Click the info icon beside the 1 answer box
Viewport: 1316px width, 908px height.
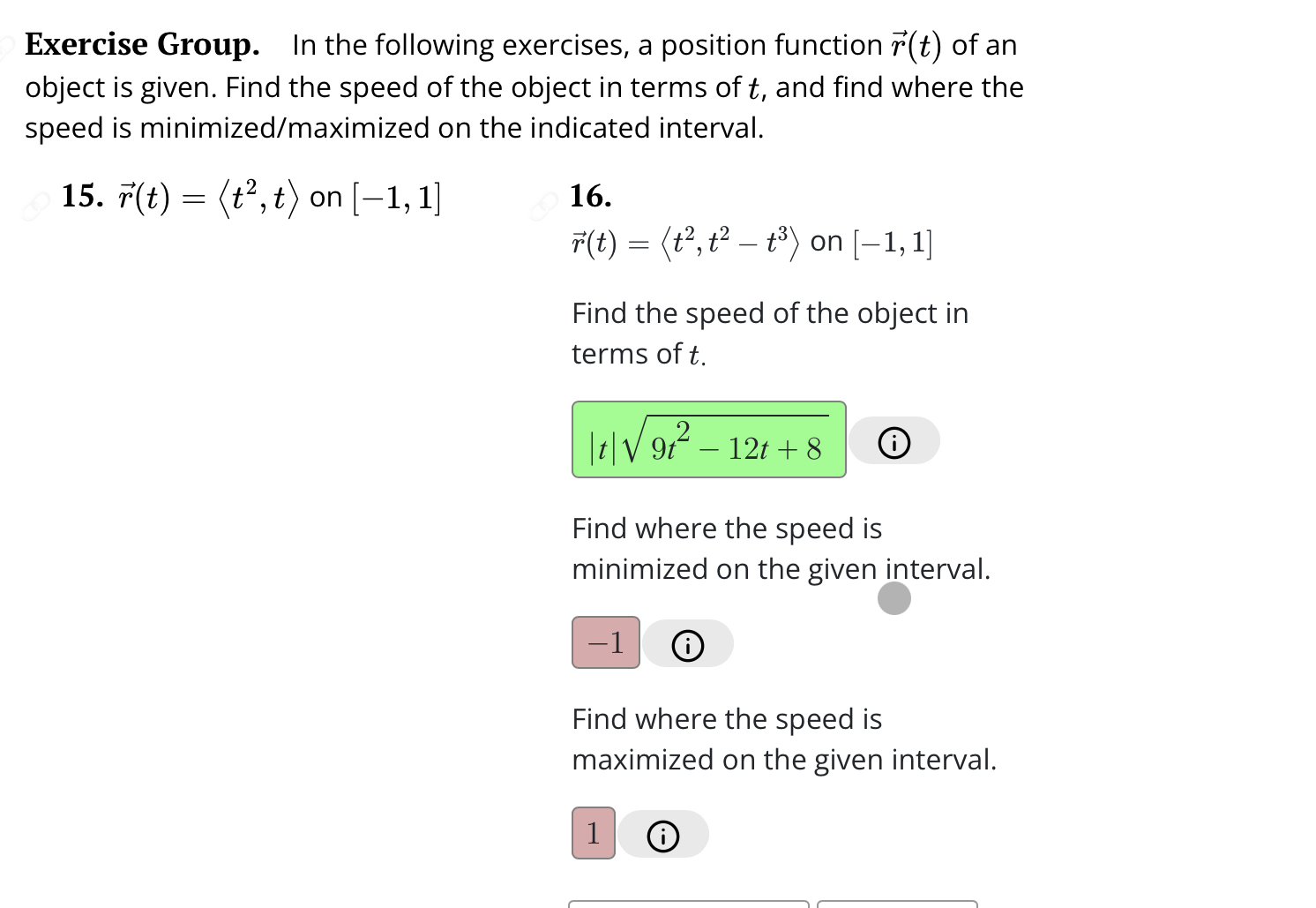(x=663, y=834)
